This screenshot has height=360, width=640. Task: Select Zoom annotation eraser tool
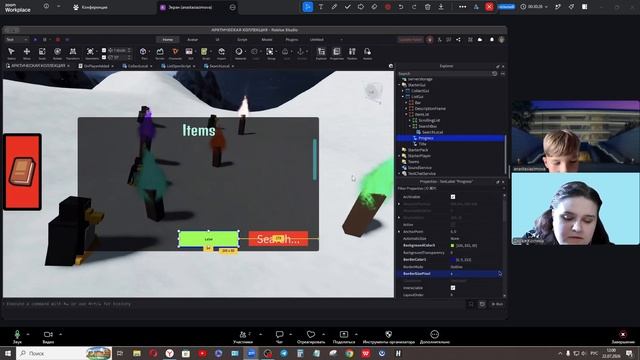coord(374,7)
